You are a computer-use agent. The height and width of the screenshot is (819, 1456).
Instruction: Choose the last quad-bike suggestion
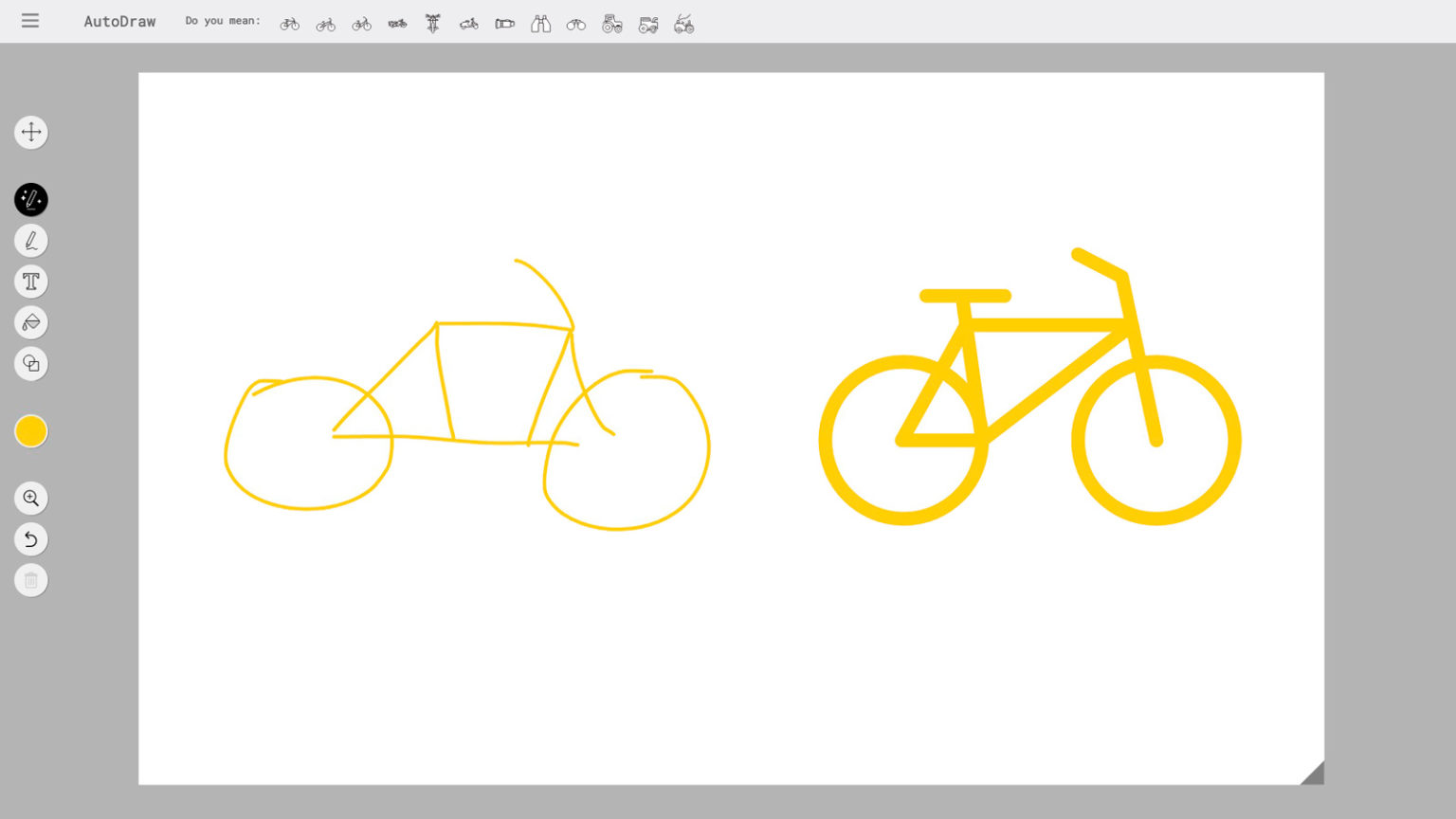(684, 25)
